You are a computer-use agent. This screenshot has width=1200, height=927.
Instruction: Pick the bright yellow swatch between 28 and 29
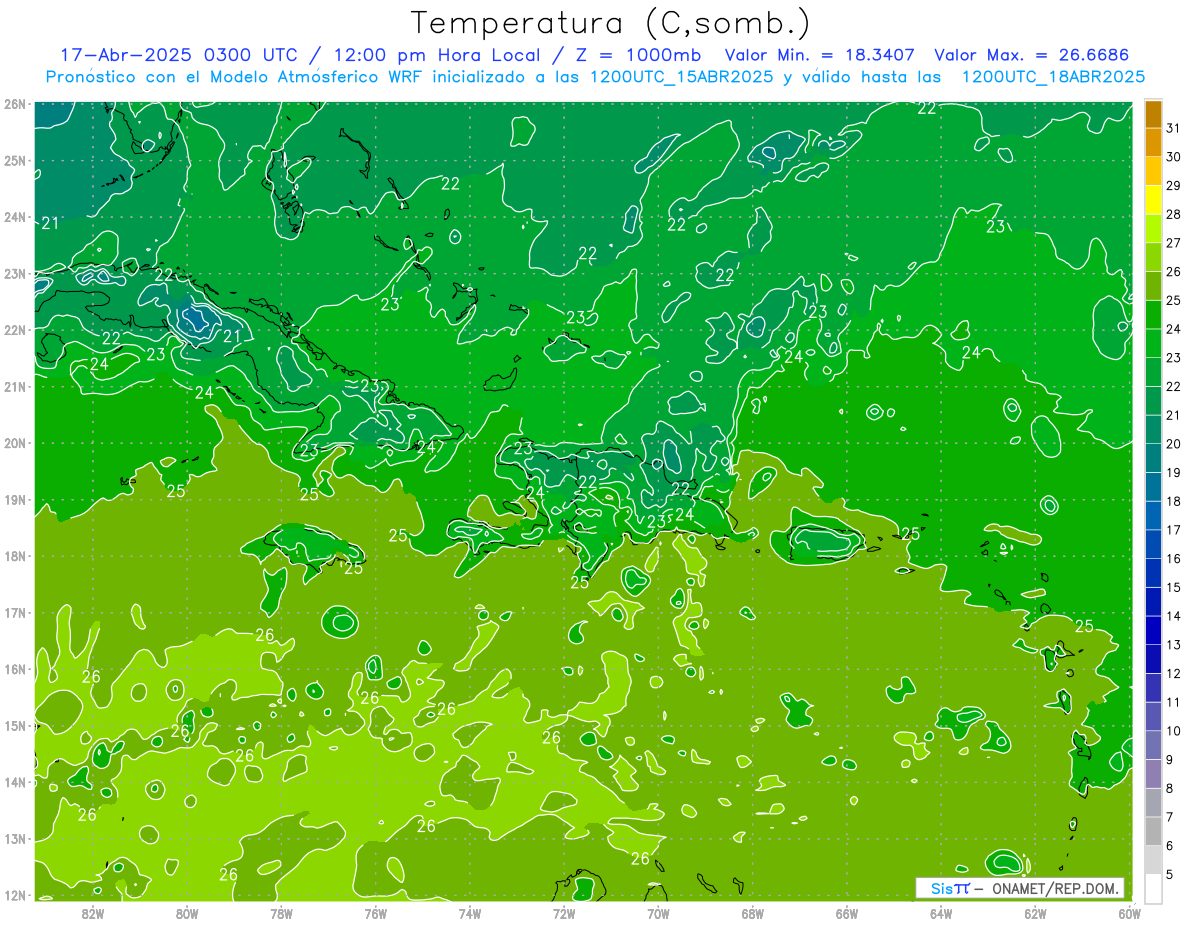point(1153,200)
